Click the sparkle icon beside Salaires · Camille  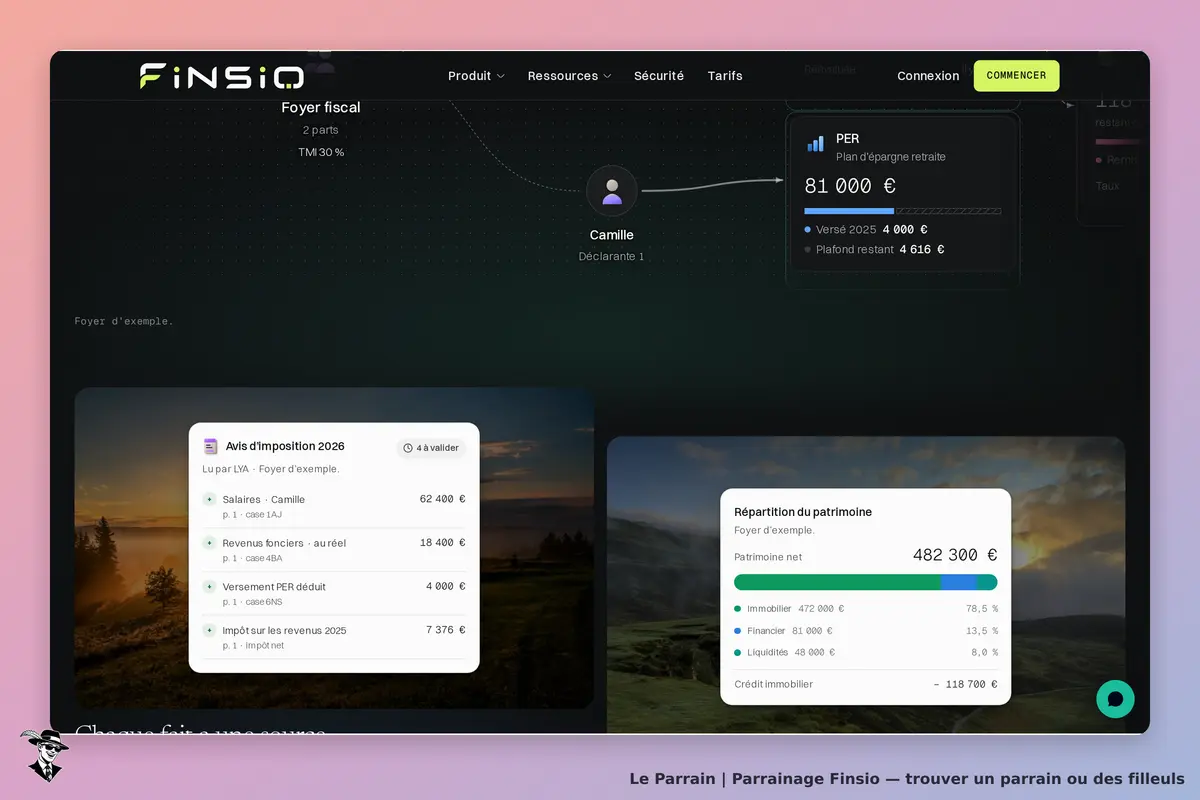pos(209,499)
